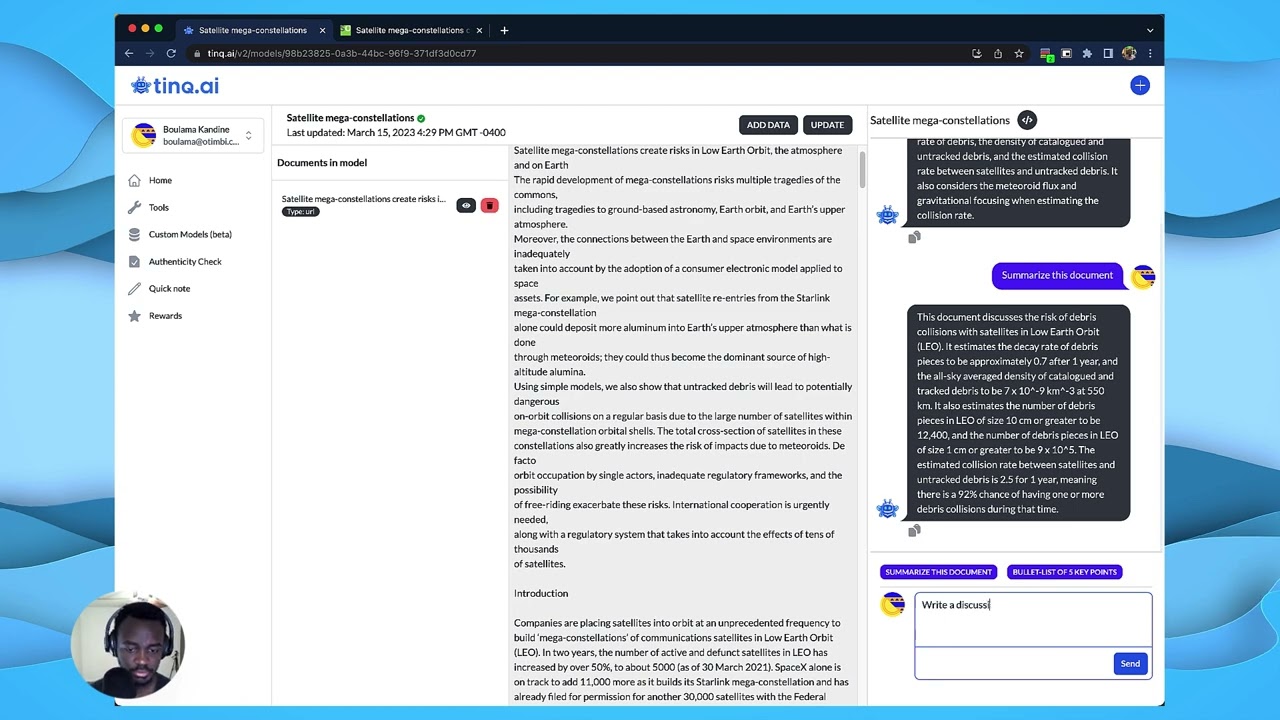
Task: Go forward with the browser forward arrow
Action: click(x=150, y=54)
